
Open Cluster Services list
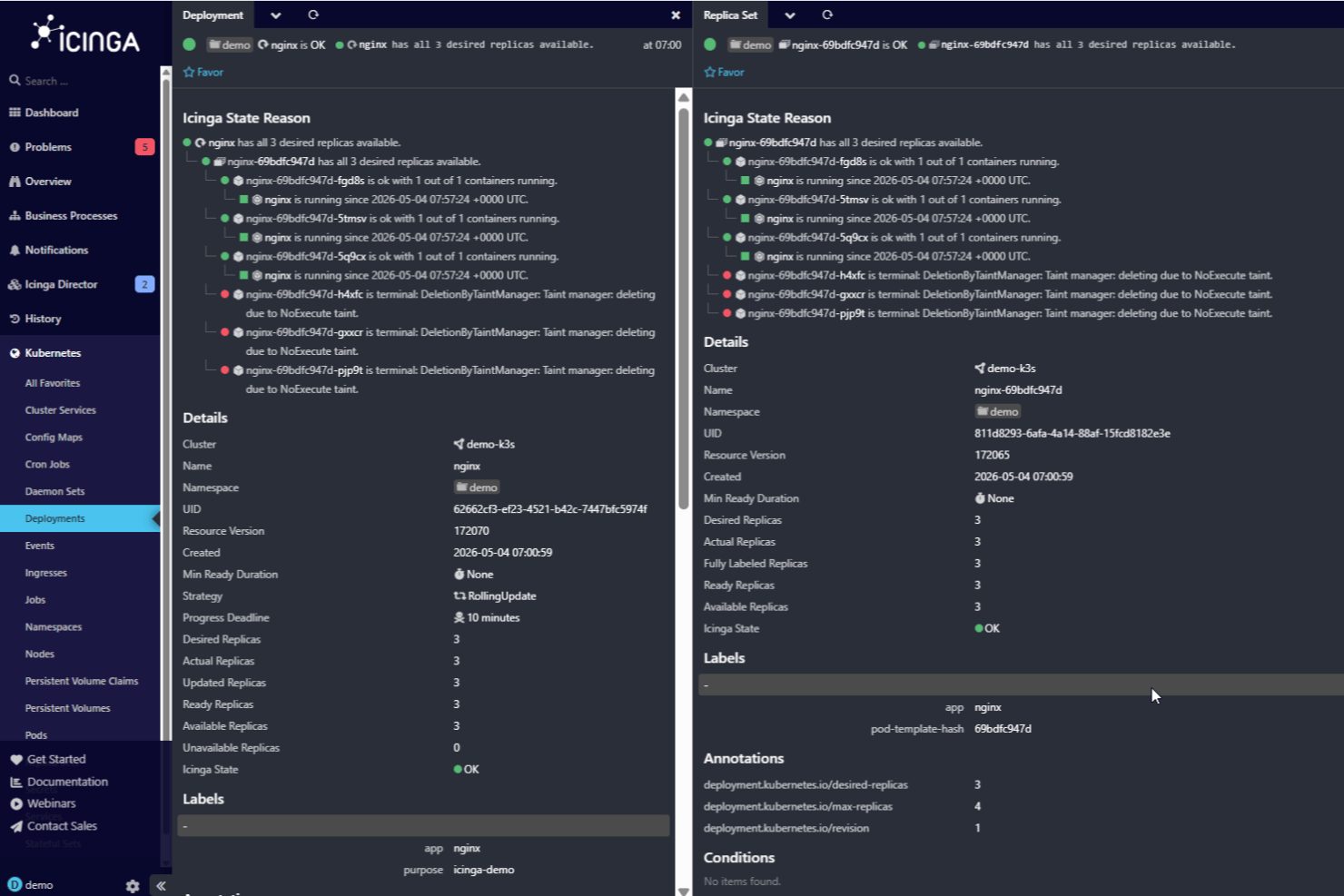coord(60,410)
